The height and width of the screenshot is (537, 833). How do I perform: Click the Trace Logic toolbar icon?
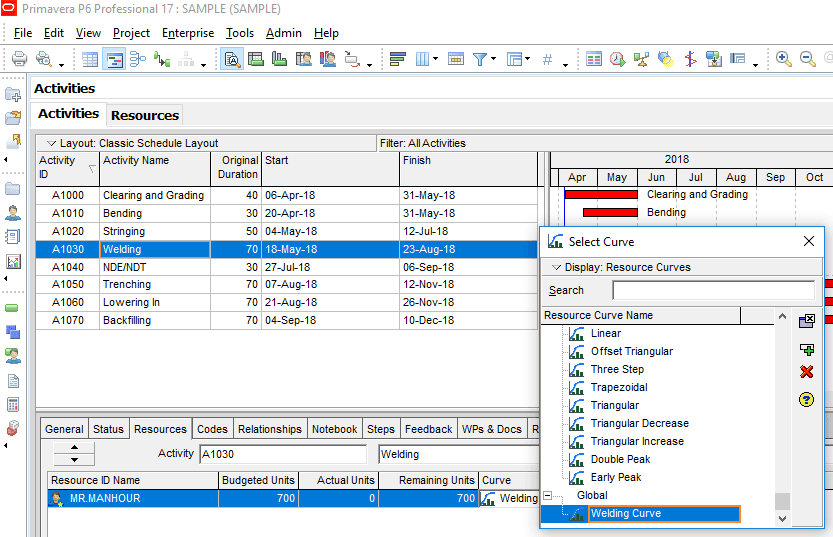click(162, 59)
